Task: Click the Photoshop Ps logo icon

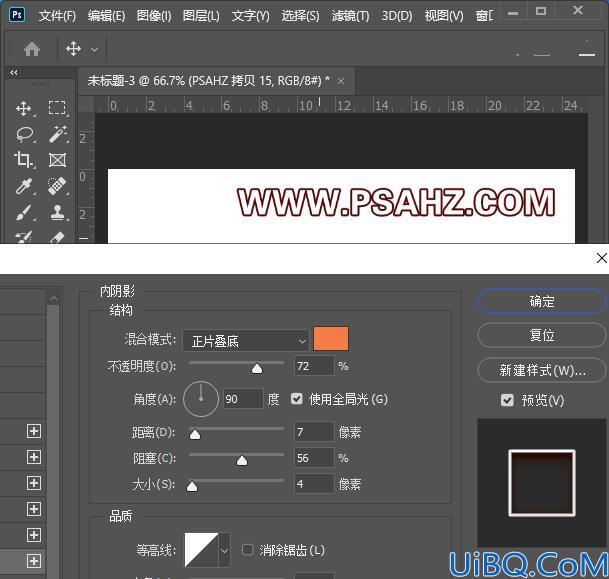Action: pos(17,15)
